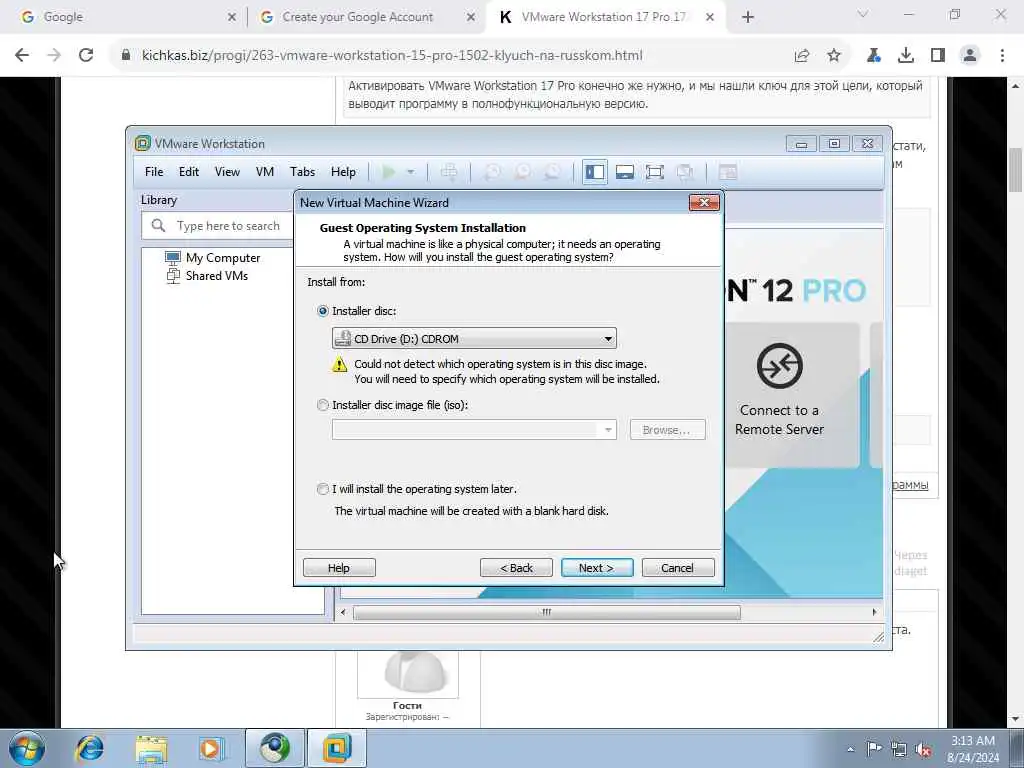The image size is (1024, 768).
Task: Go back in browser history
Action: tap(22, 56)
